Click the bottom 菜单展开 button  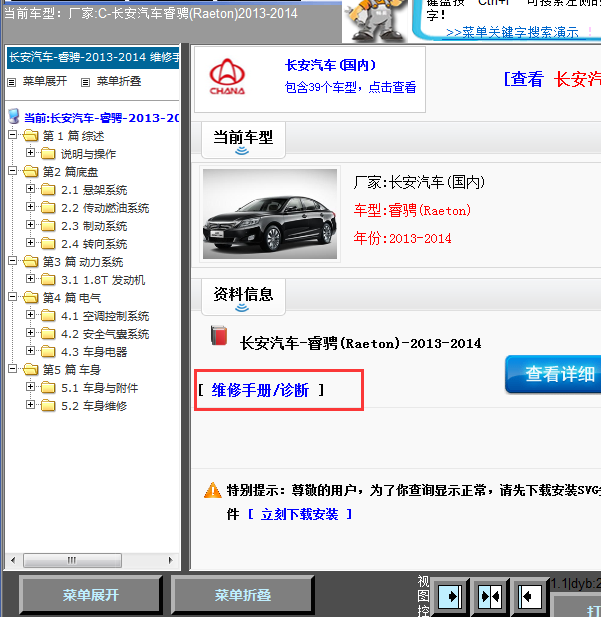pos(91,595)
